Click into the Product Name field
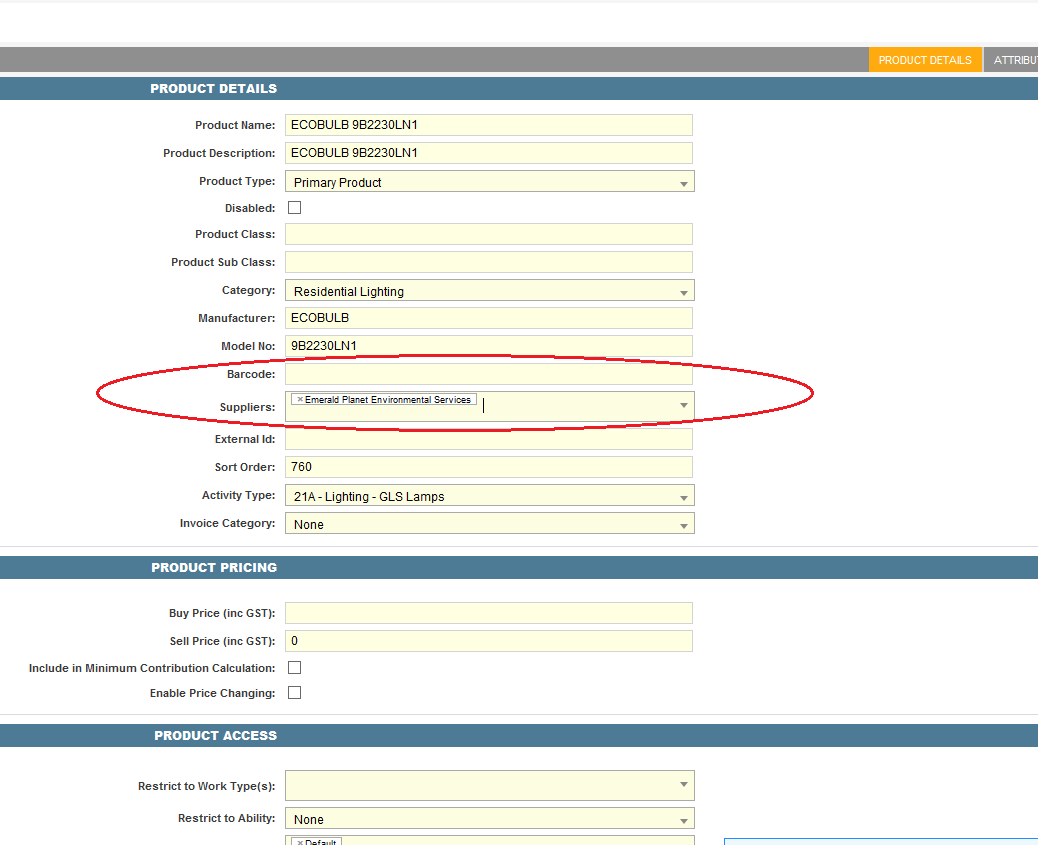Screen dimensions: 1038x845 pos(488,126)
